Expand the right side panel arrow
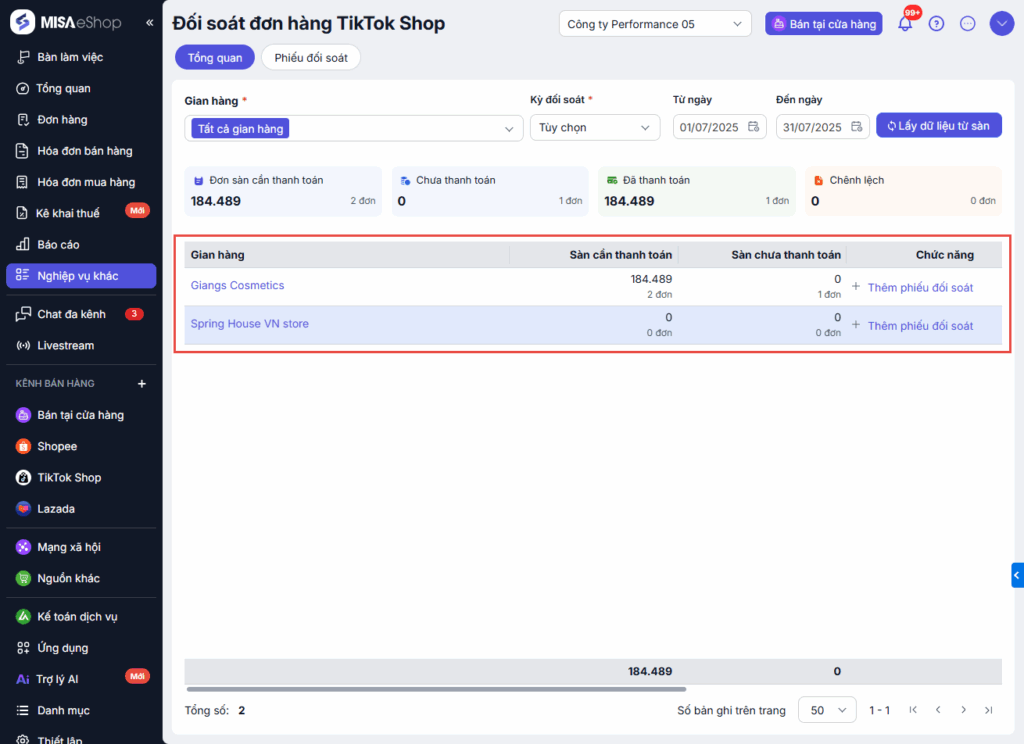Screen dimensions: 1024x744 click(1017, 575)
